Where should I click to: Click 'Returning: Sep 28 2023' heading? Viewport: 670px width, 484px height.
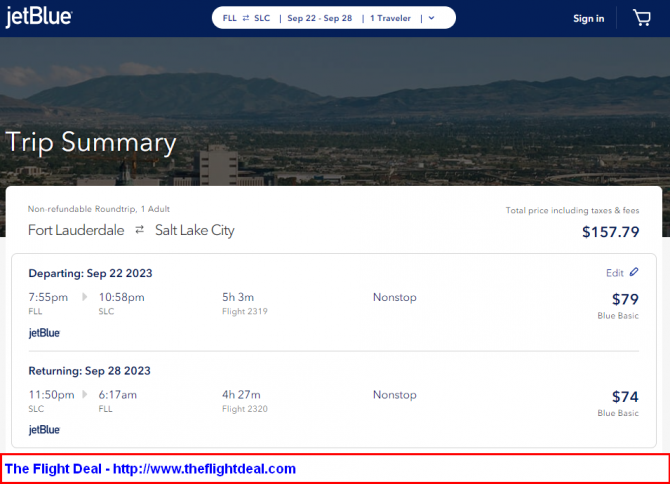[89, 371]
